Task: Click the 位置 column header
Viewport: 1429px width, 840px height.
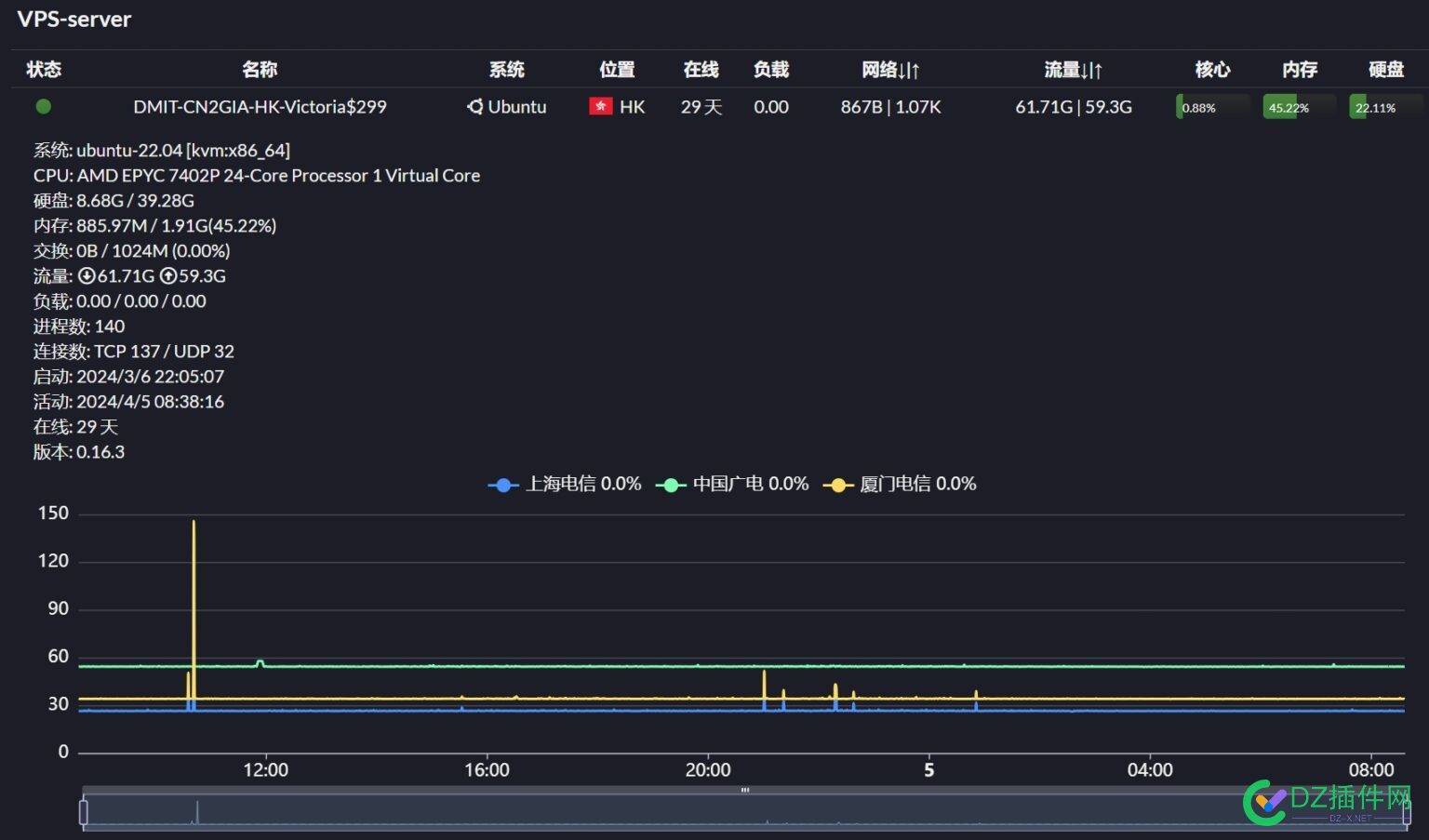Action: click(617, 69)
